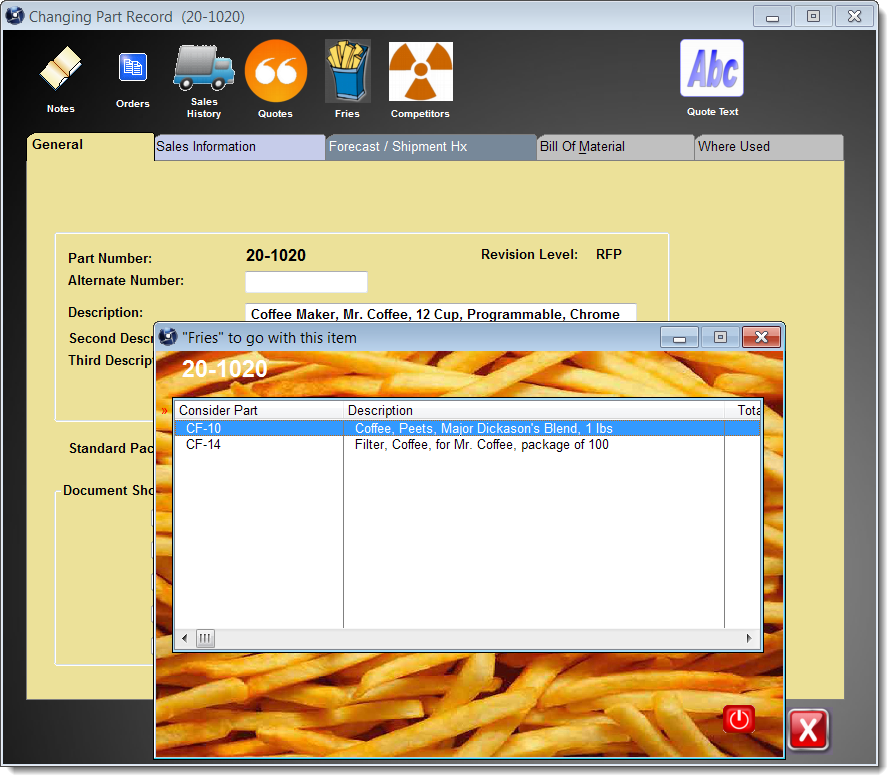Viewport: 894px width, 782px height.
Task: Click the horizontal scrollbar right arrow
Action: point(749,638)
